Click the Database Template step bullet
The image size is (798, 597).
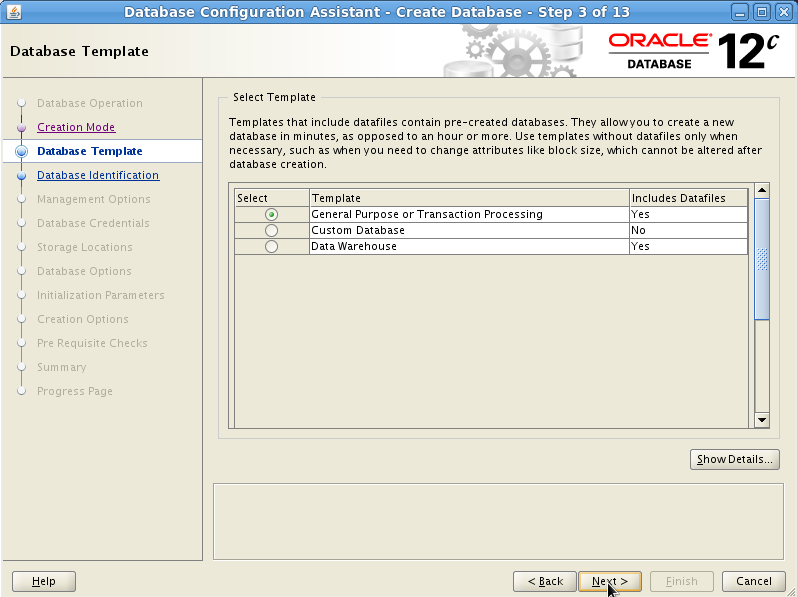pos(21,151)
